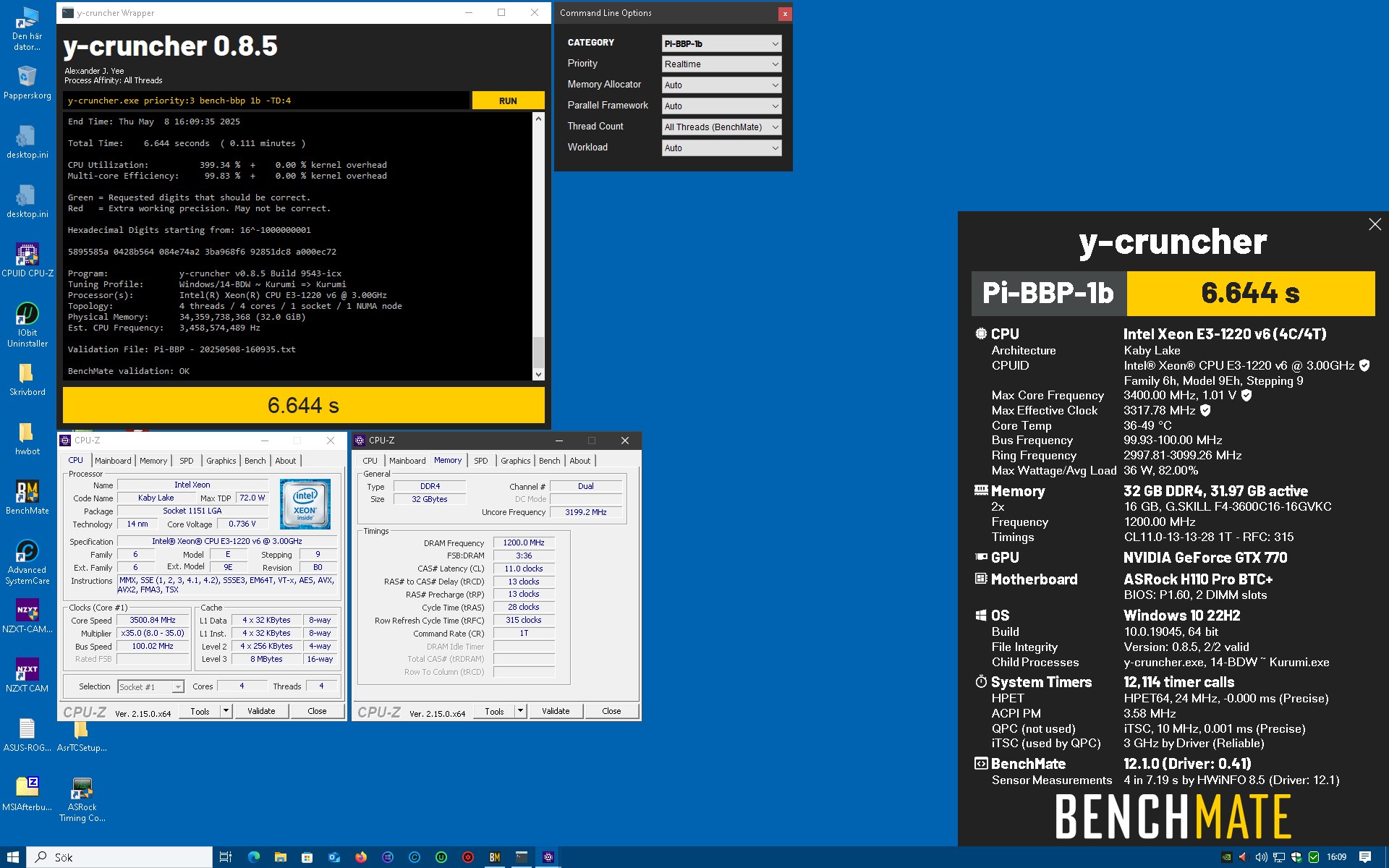Click Close button in left CPU-Z window
Image resolution: width=1389 pixels, height=868 pixels.
click(x=317, y=711)
